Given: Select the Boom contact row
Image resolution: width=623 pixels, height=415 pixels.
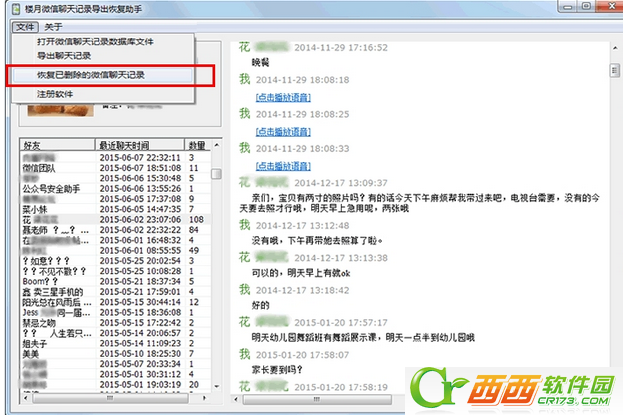Looking at the screenshot, I should point(115,281).
